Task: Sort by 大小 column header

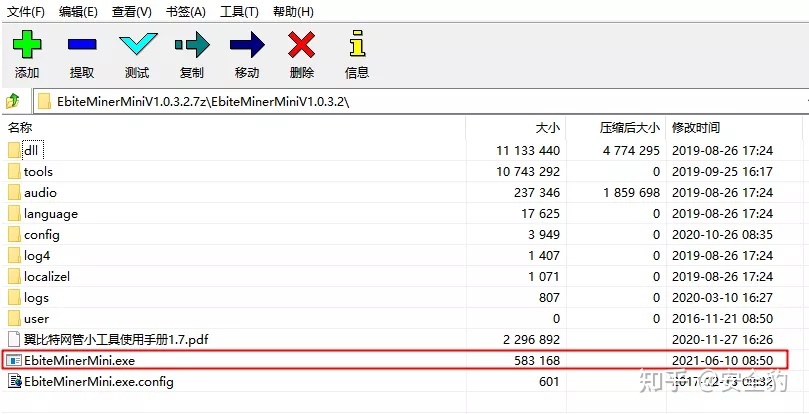Action: pos(547,128)
